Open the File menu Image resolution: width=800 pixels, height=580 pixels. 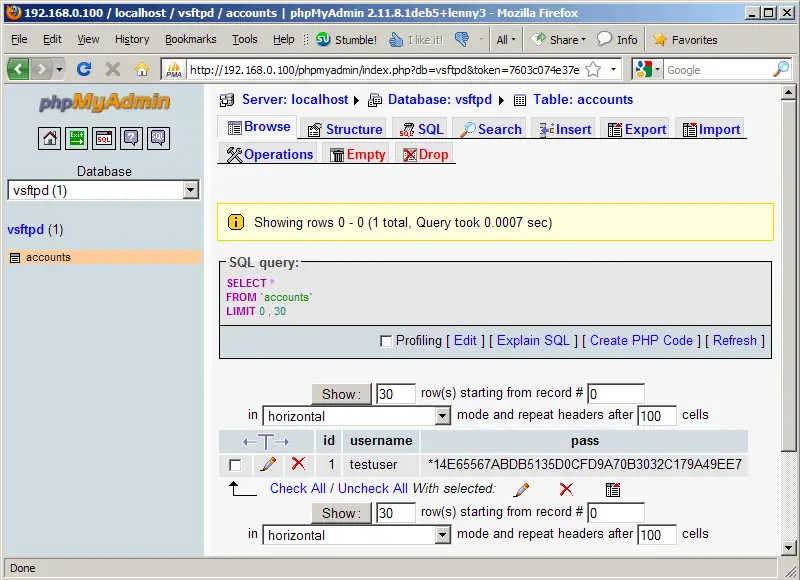(x=19, y=39)
